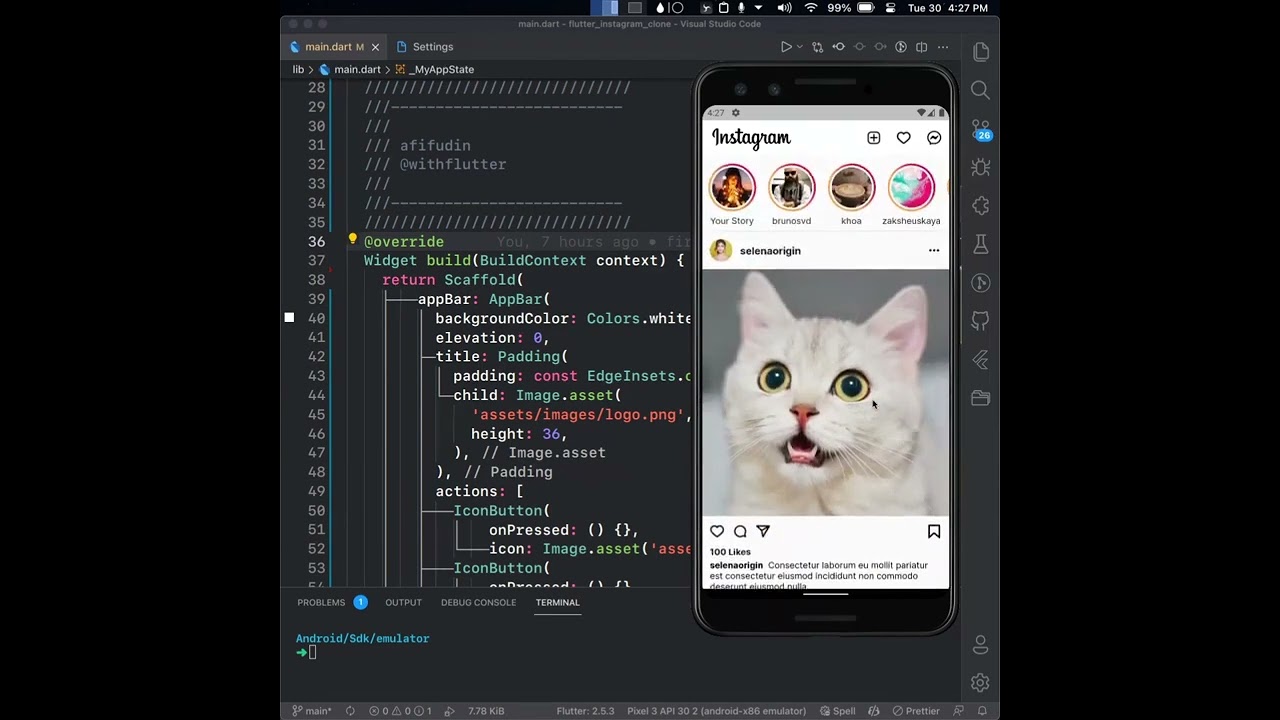Open the Accounts icon in activity bar

point(980,645)
